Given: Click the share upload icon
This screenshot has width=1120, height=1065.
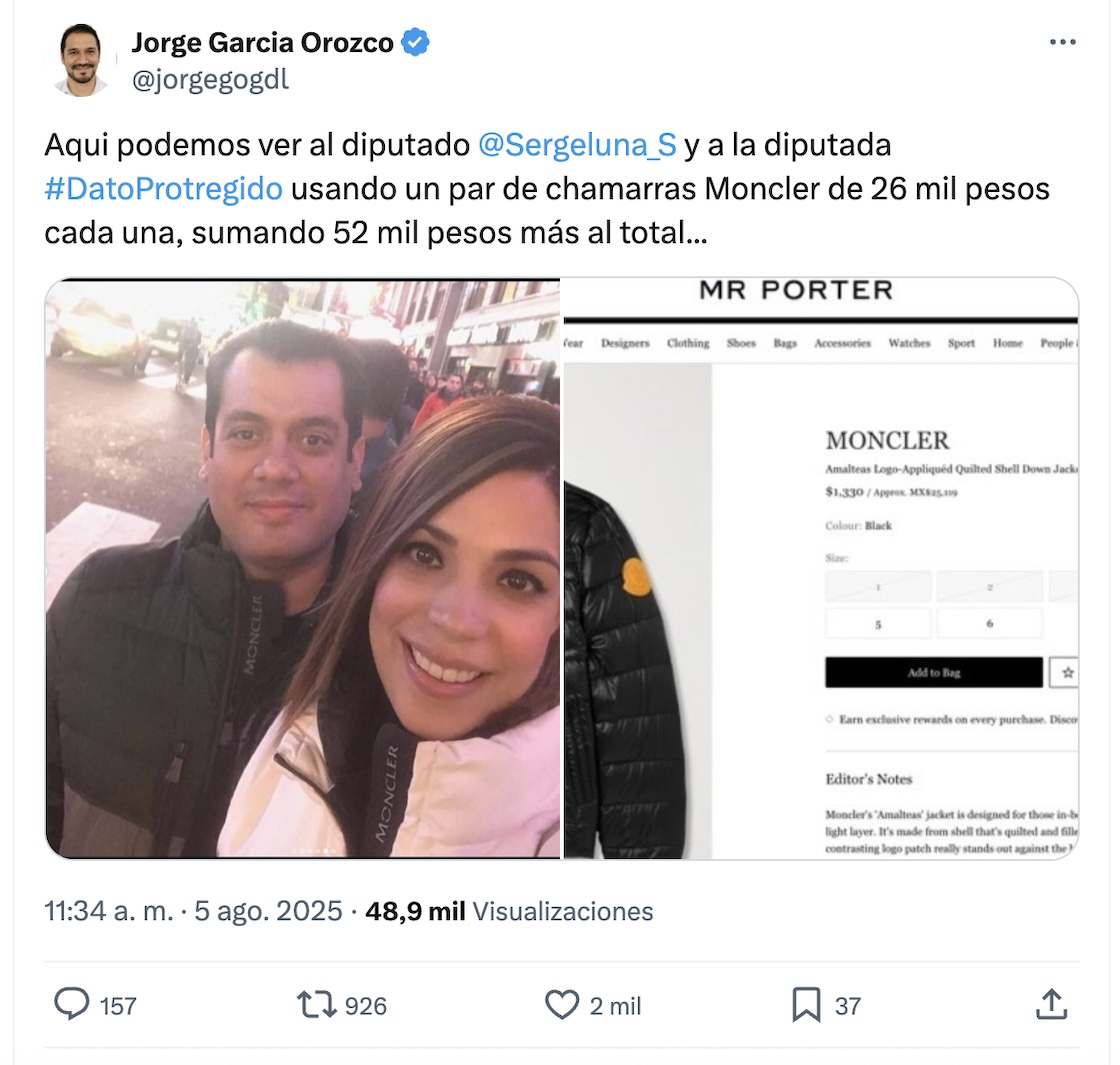Looking at the screenshot, I should (x=1051, y=1004).
